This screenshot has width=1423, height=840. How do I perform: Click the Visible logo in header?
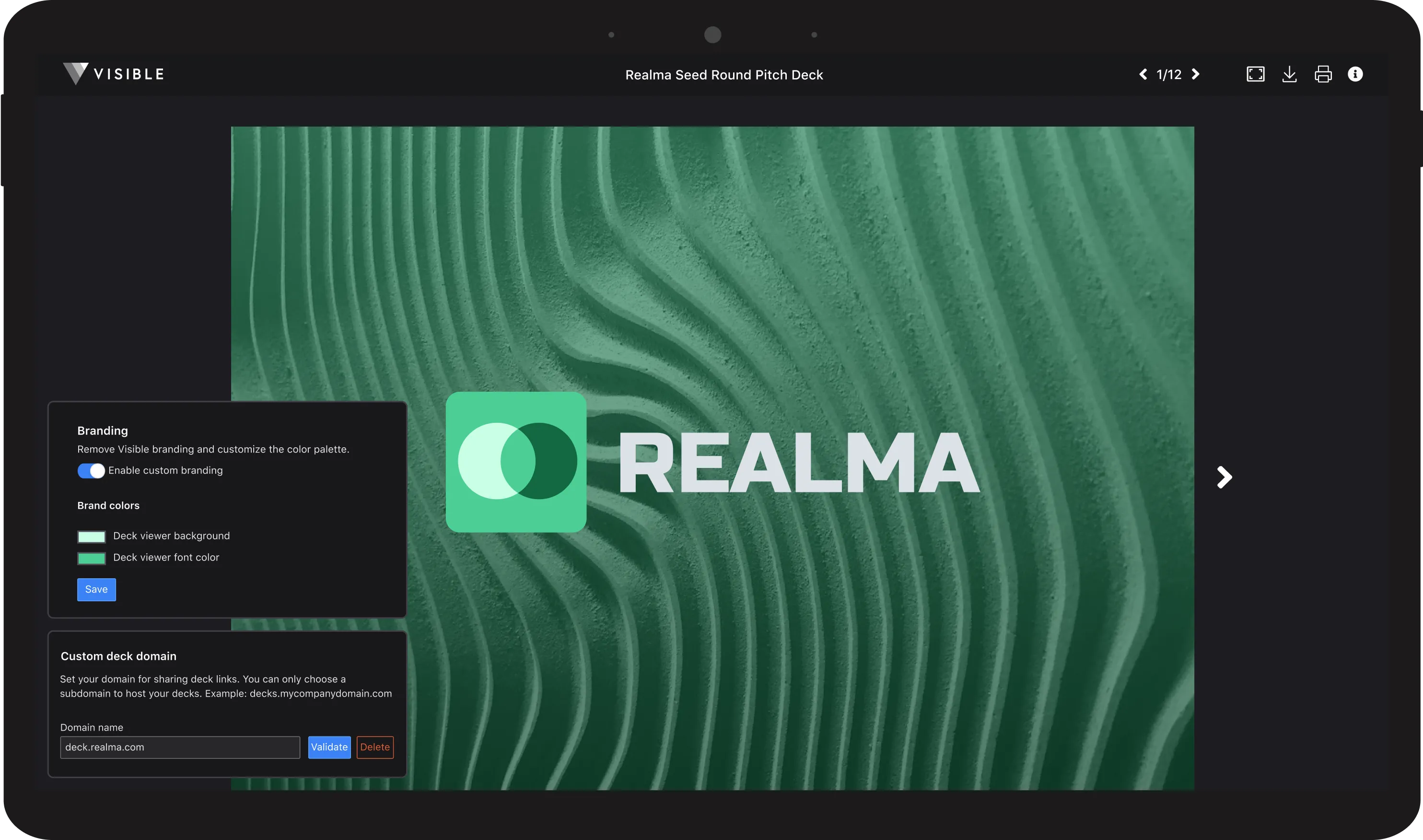tap(113, 73)
